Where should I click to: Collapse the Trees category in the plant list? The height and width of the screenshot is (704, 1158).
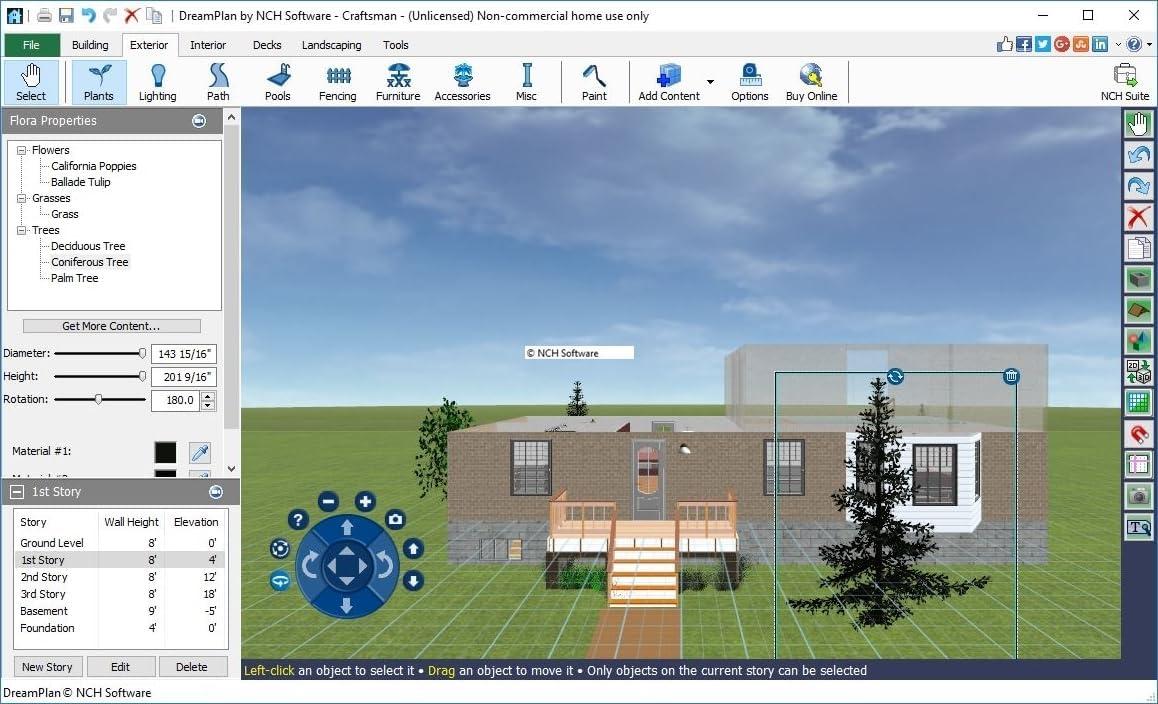point(22,230)
